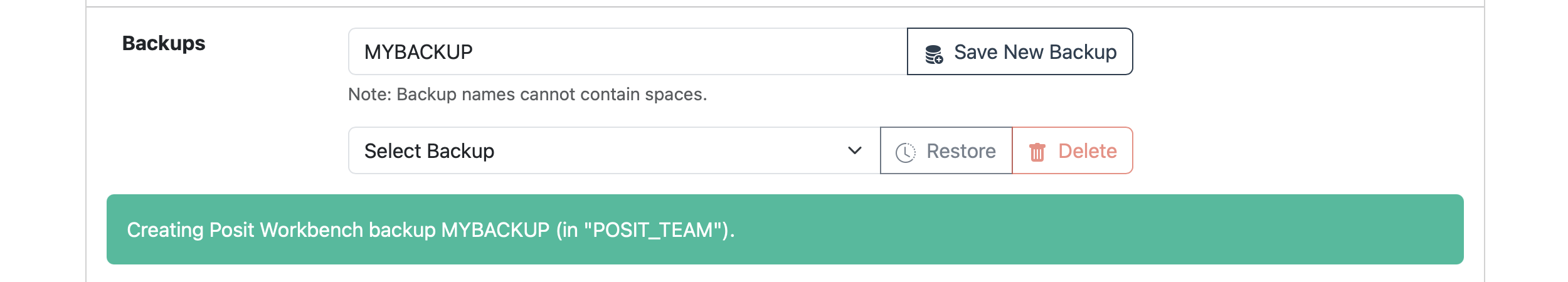Click the "Save New Backup" label text

click(x=1035, y=52)
